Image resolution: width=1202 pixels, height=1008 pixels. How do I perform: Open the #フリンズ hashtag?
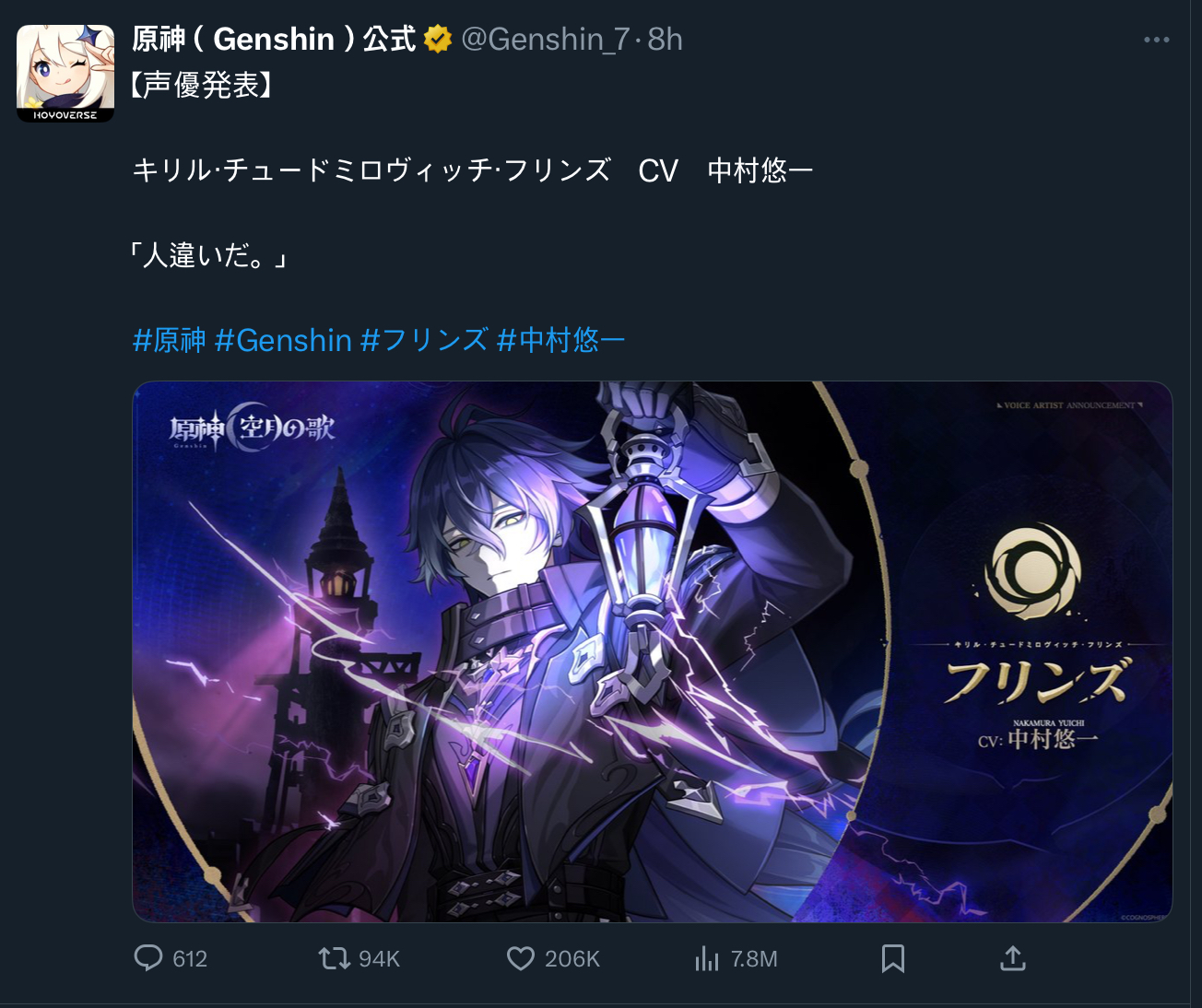coord(424,340)
